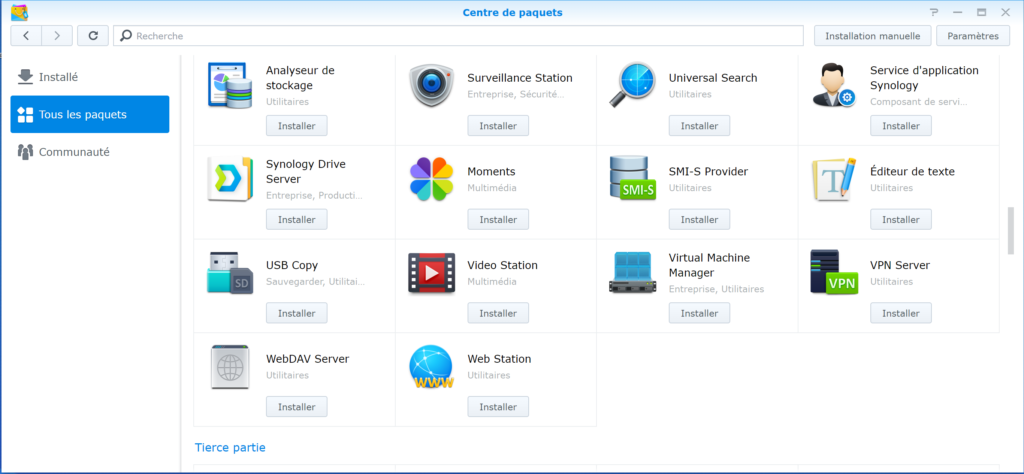Open the Paramètres button
This screenshot has width=1024, height=474.
[x=972, y=35]
